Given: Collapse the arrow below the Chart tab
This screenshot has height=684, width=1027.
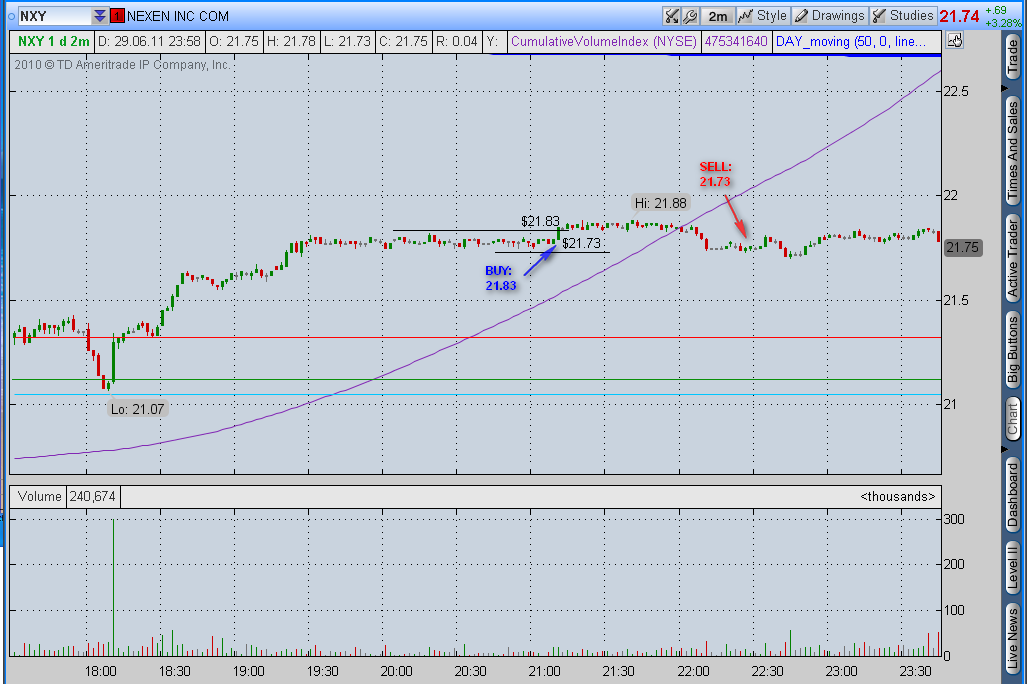Looking at the screenshot, I should point(1005,449).
